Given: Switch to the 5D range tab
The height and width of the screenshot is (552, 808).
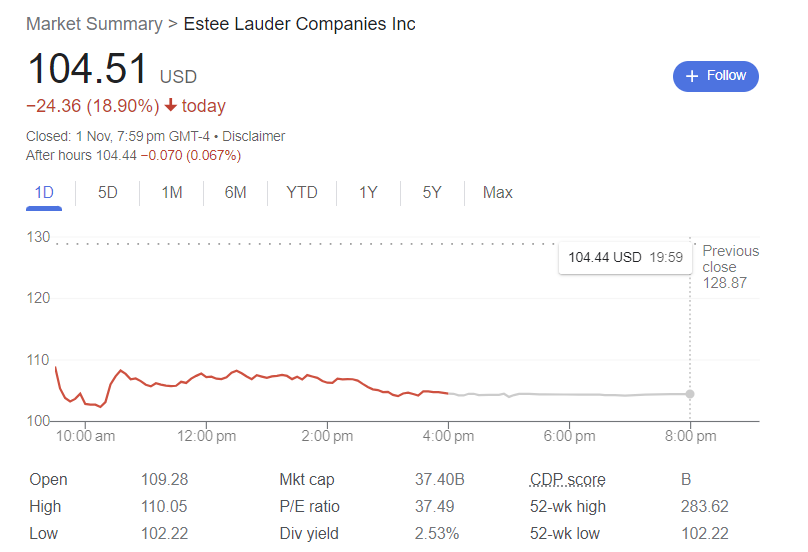Looking at the screenshot, I should pos(108,192).
